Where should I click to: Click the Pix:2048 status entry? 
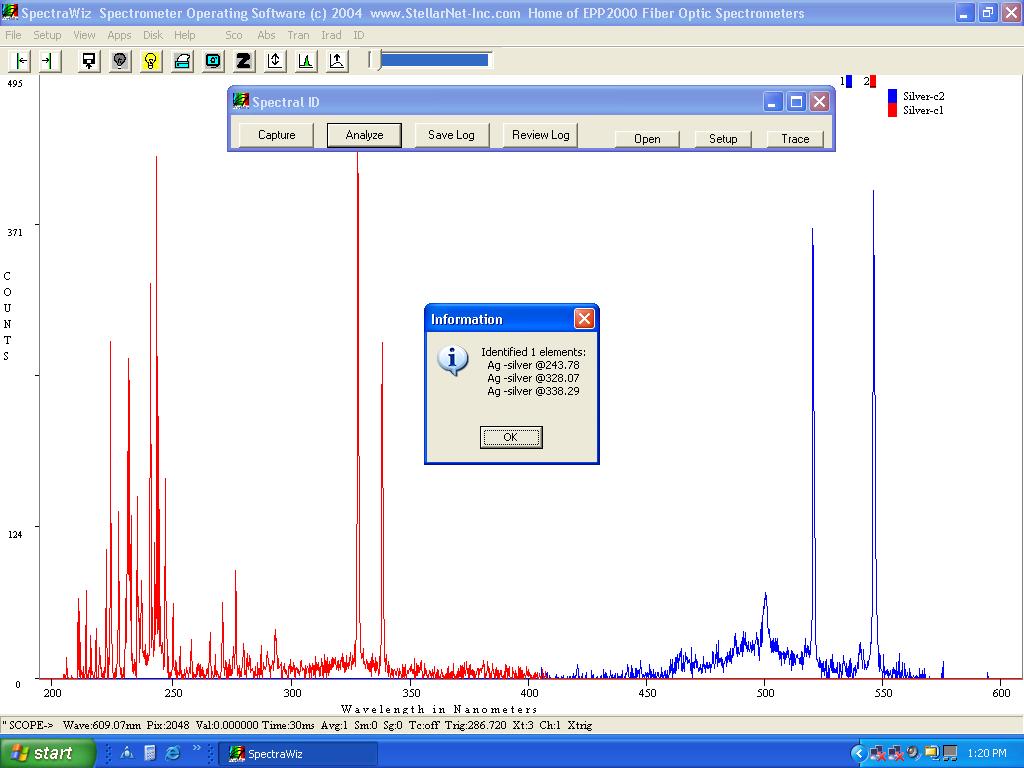pos(169,725)
